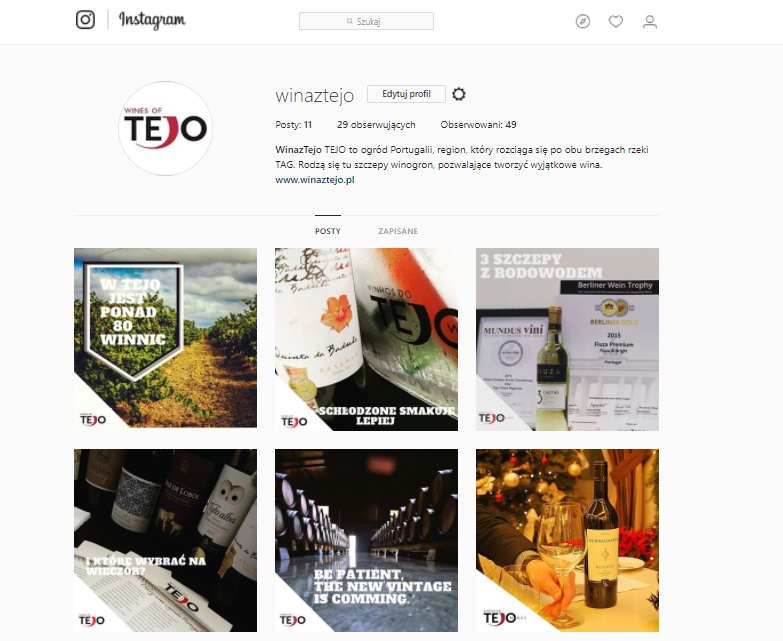Screen dimensions: 783x641
Task: Select the POSTY tab
Action: coord(328,231)
